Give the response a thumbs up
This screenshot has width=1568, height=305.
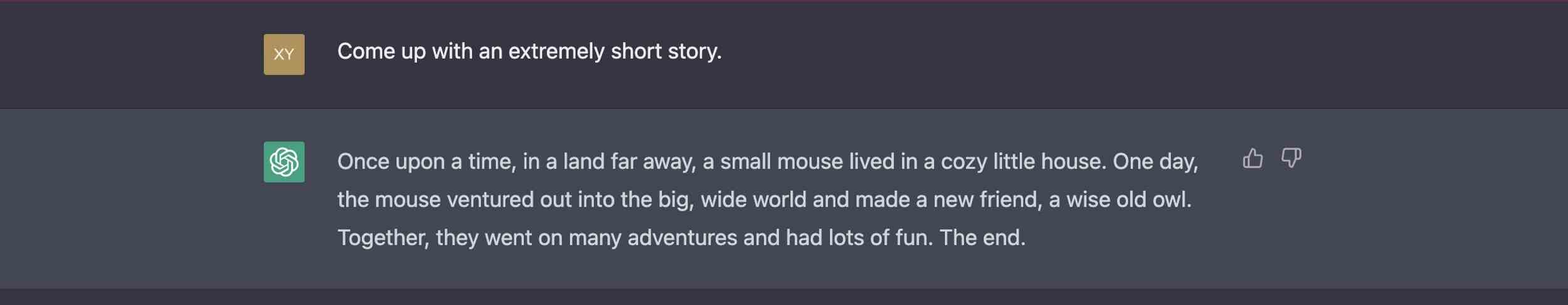click(1253, 158)
